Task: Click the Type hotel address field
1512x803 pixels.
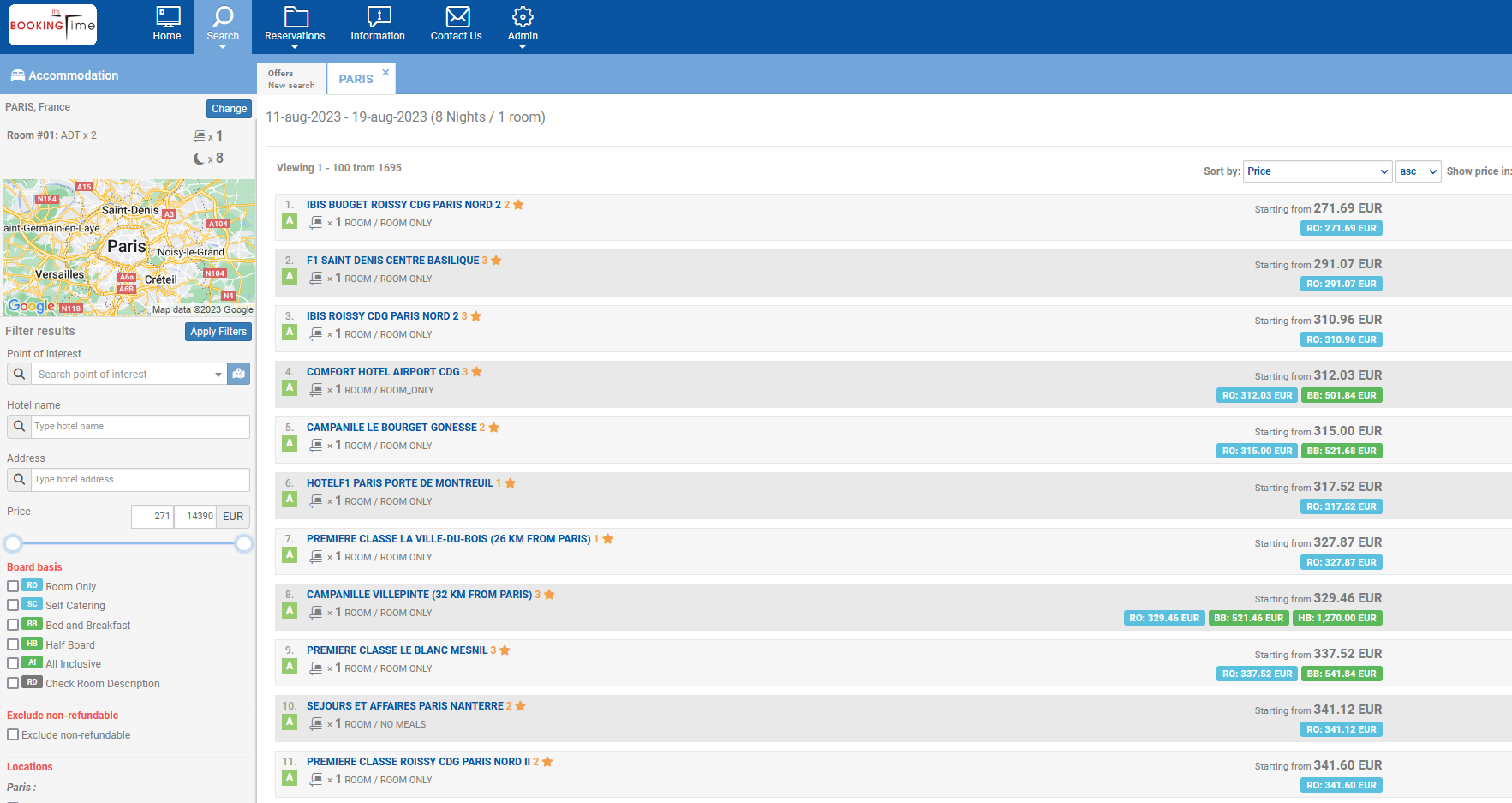Action: pos(140,479)
